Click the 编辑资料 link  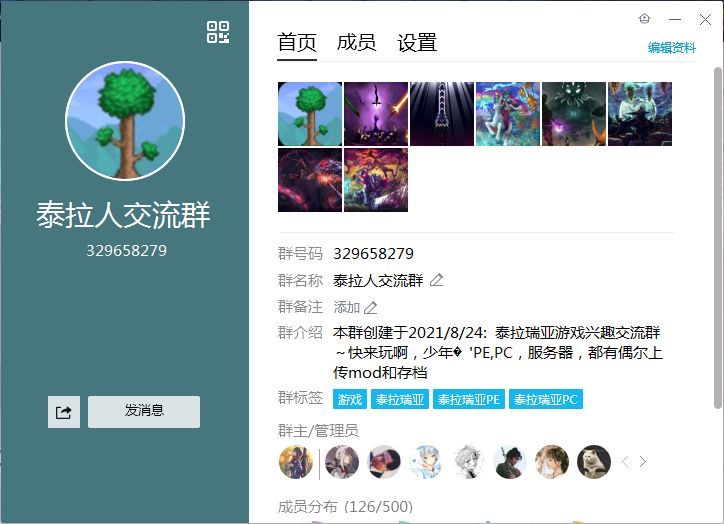point(671,48)
